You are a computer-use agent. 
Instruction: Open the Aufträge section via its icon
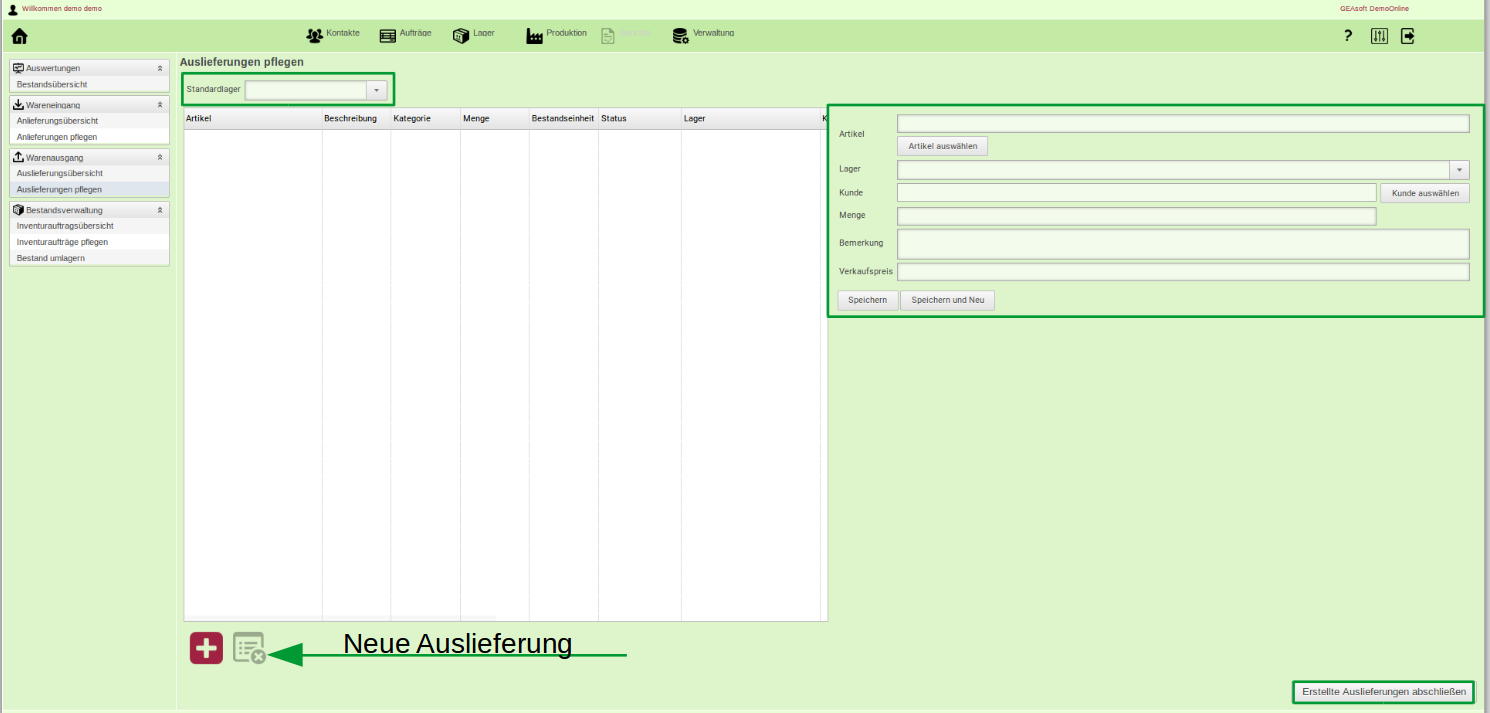[387, 33]
